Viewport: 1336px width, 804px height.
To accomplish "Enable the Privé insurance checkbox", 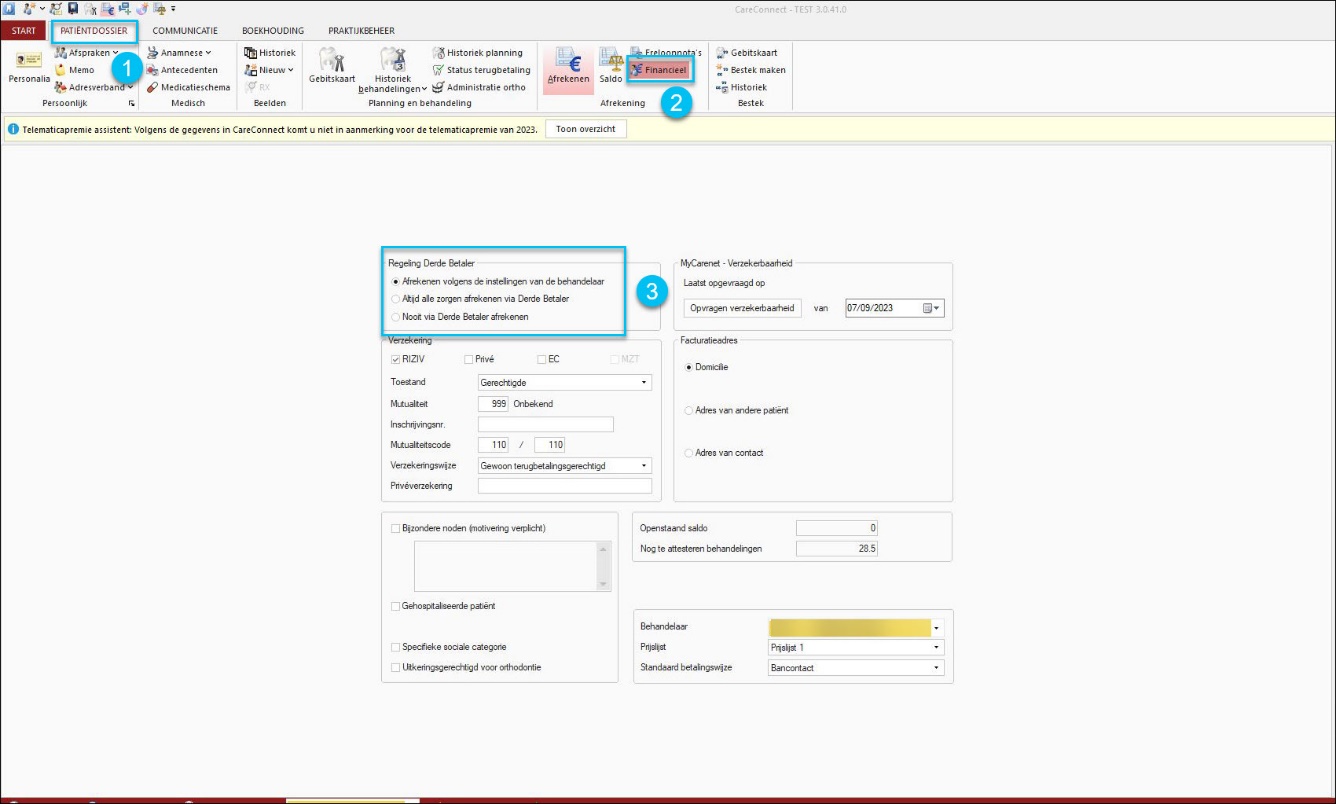I will coord(468,359).
